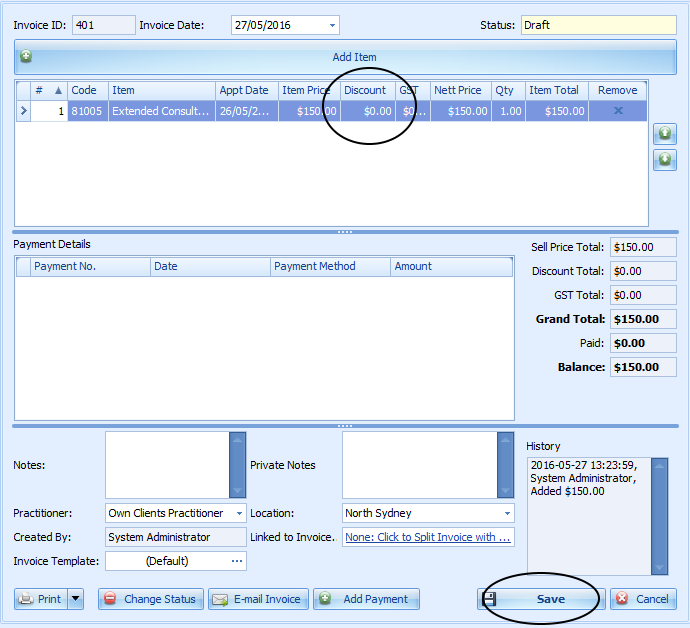Click into the Notes text box
This screenshot has width=690, height=628.
point(167,465)
